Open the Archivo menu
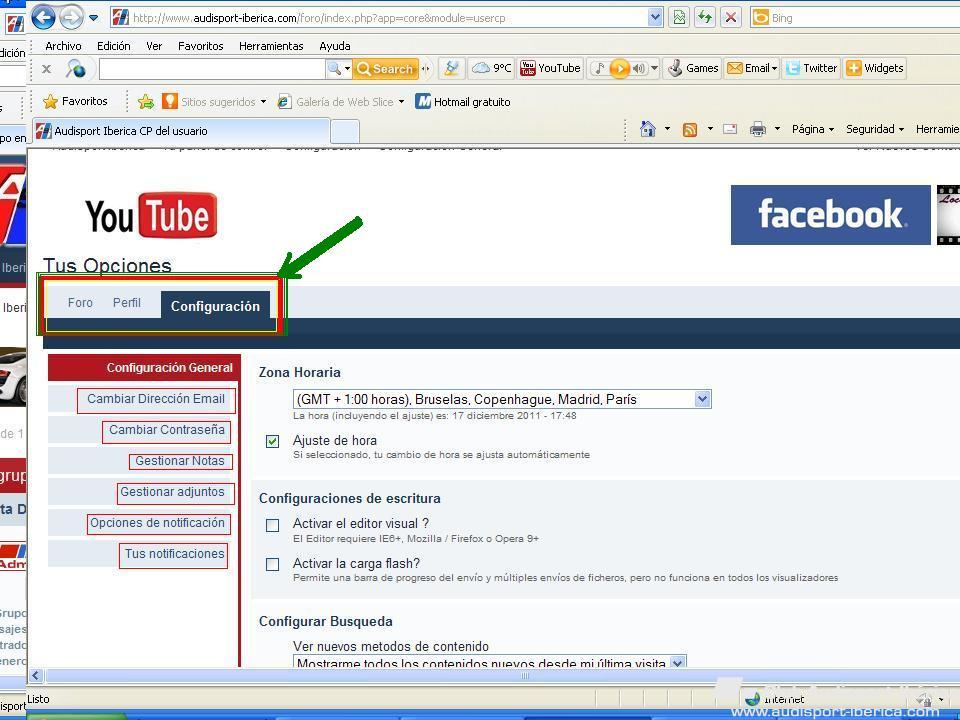 click(x=63, y=46)
